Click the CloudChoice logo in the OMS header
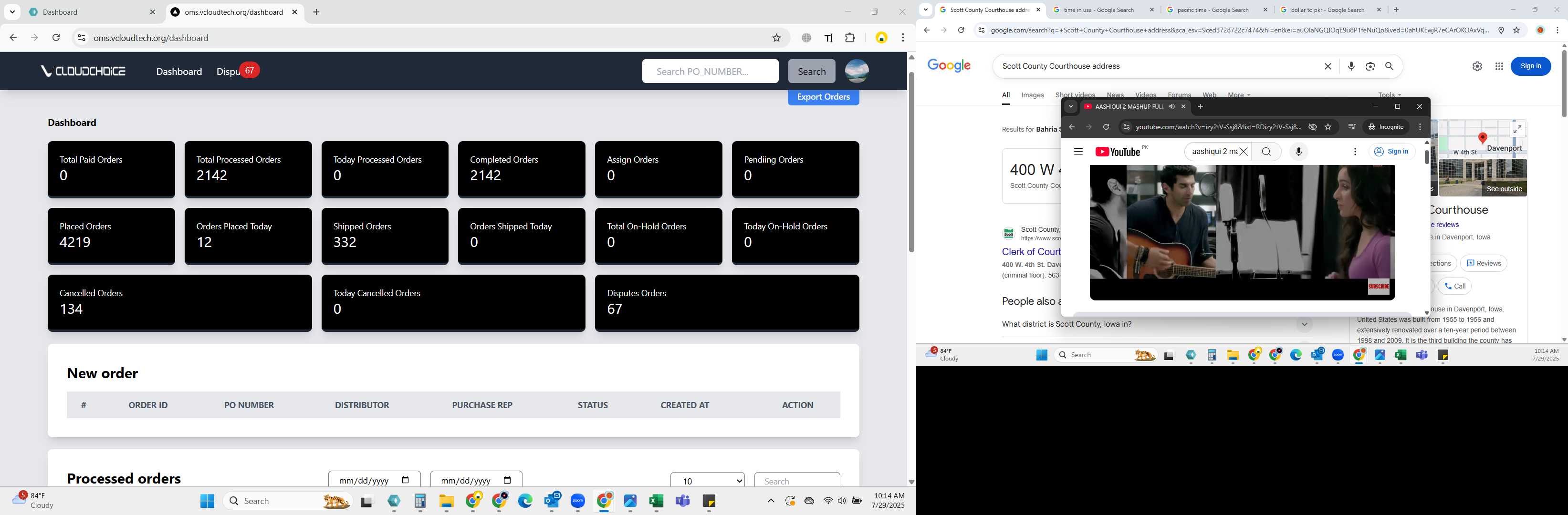The width and height of the screenshot is (1568, 515). (x=84, y=71)
